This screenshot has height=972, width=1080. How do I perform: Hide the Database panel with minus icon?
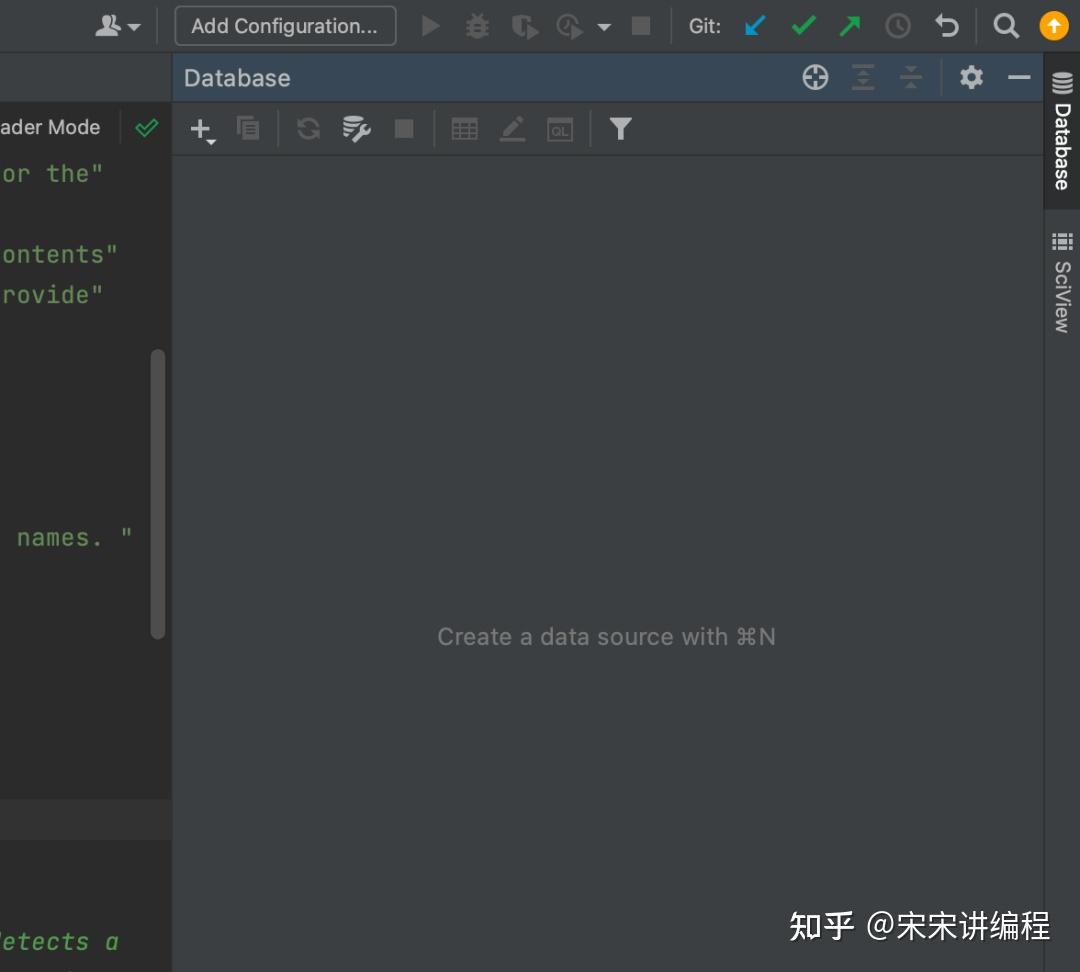tap(1019, 77)
